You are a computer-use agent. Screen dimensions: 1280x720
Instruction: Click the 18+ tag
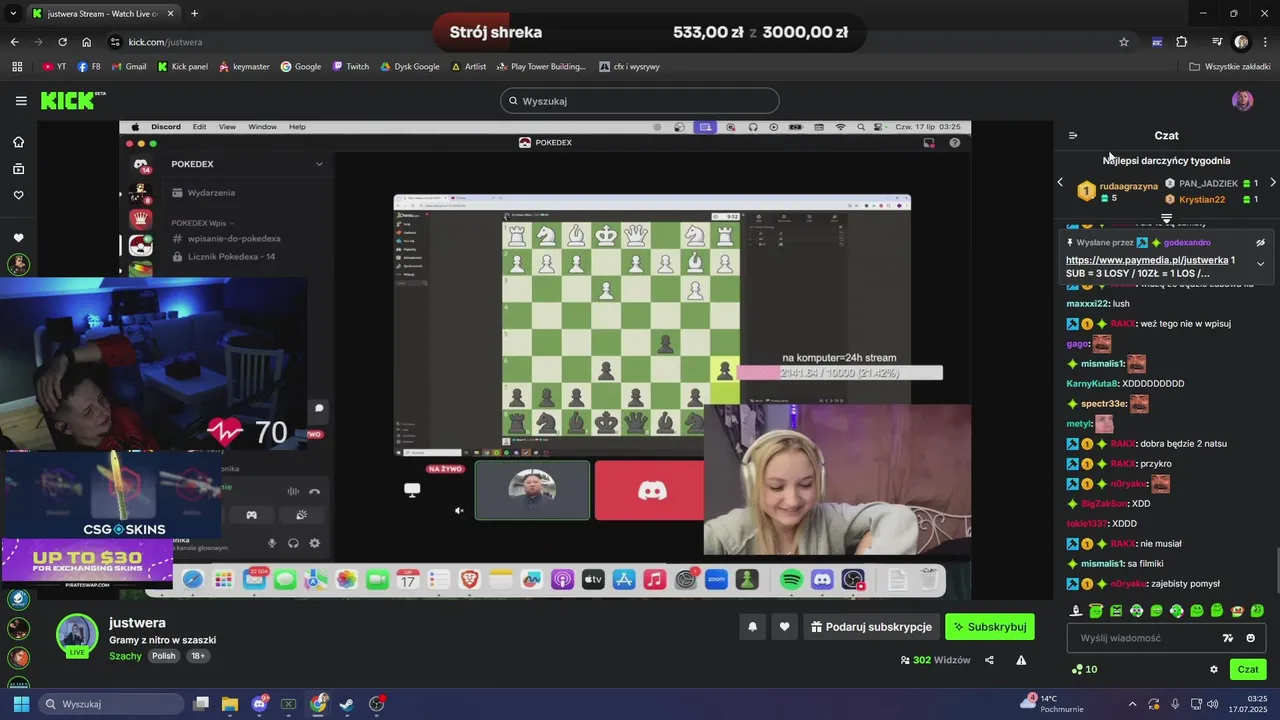click(x=198, y=656)
